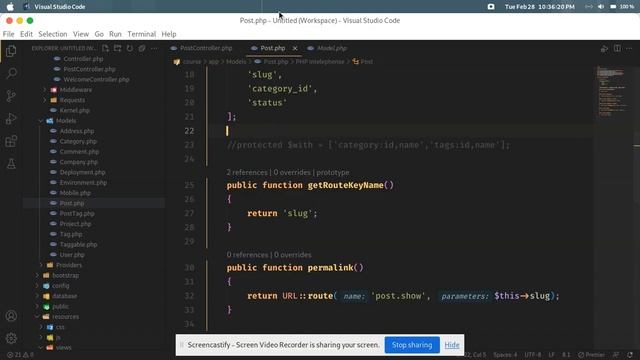The image size is (640, 360).
Task: Expand the public folder
Action: tap(60, 306)
